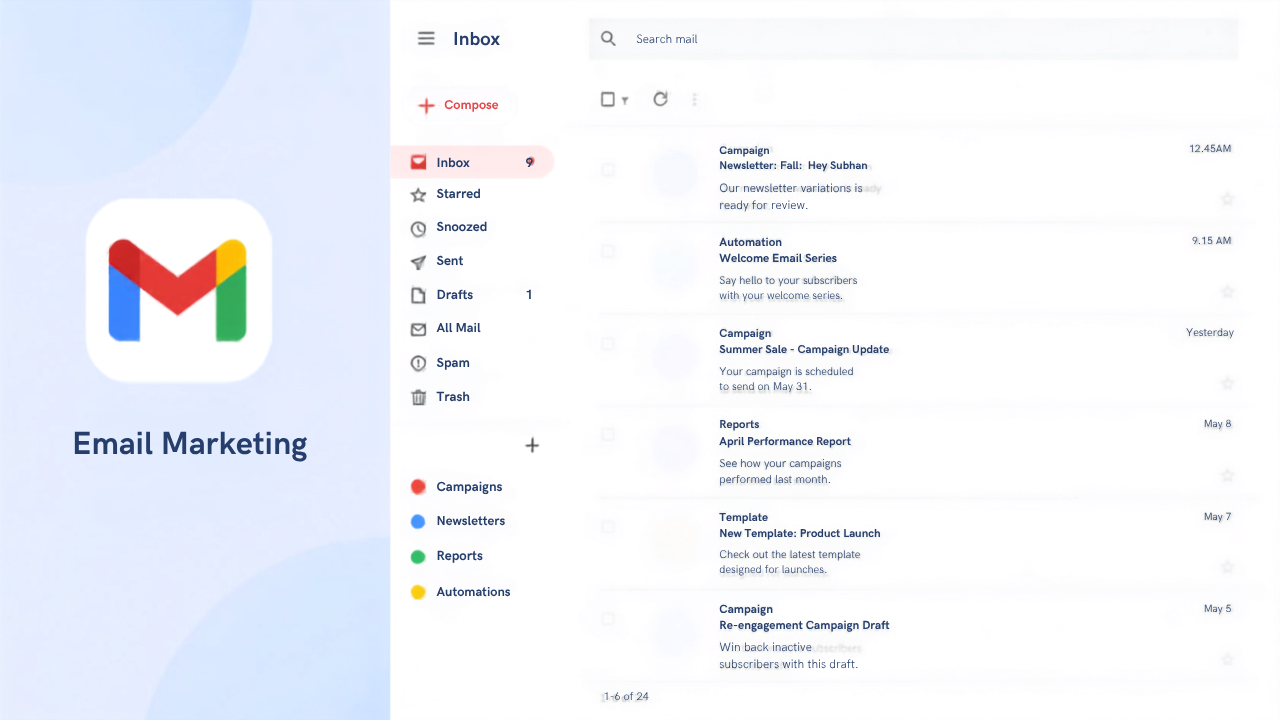Click the Drafts document icon
The image size is (1280, 720).
418,295
